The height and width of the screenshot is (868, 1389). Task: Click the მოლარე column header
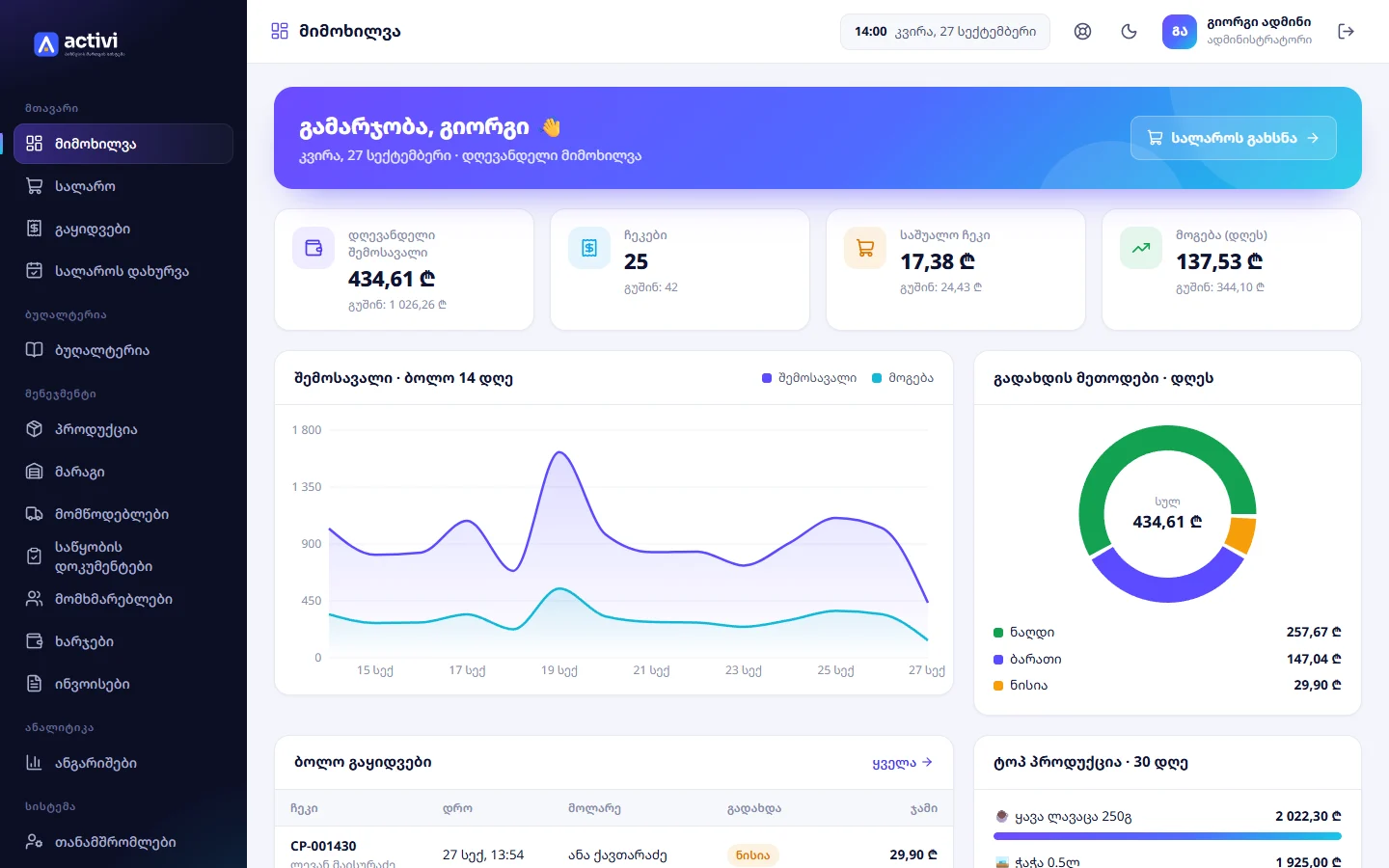coord(594,808)
